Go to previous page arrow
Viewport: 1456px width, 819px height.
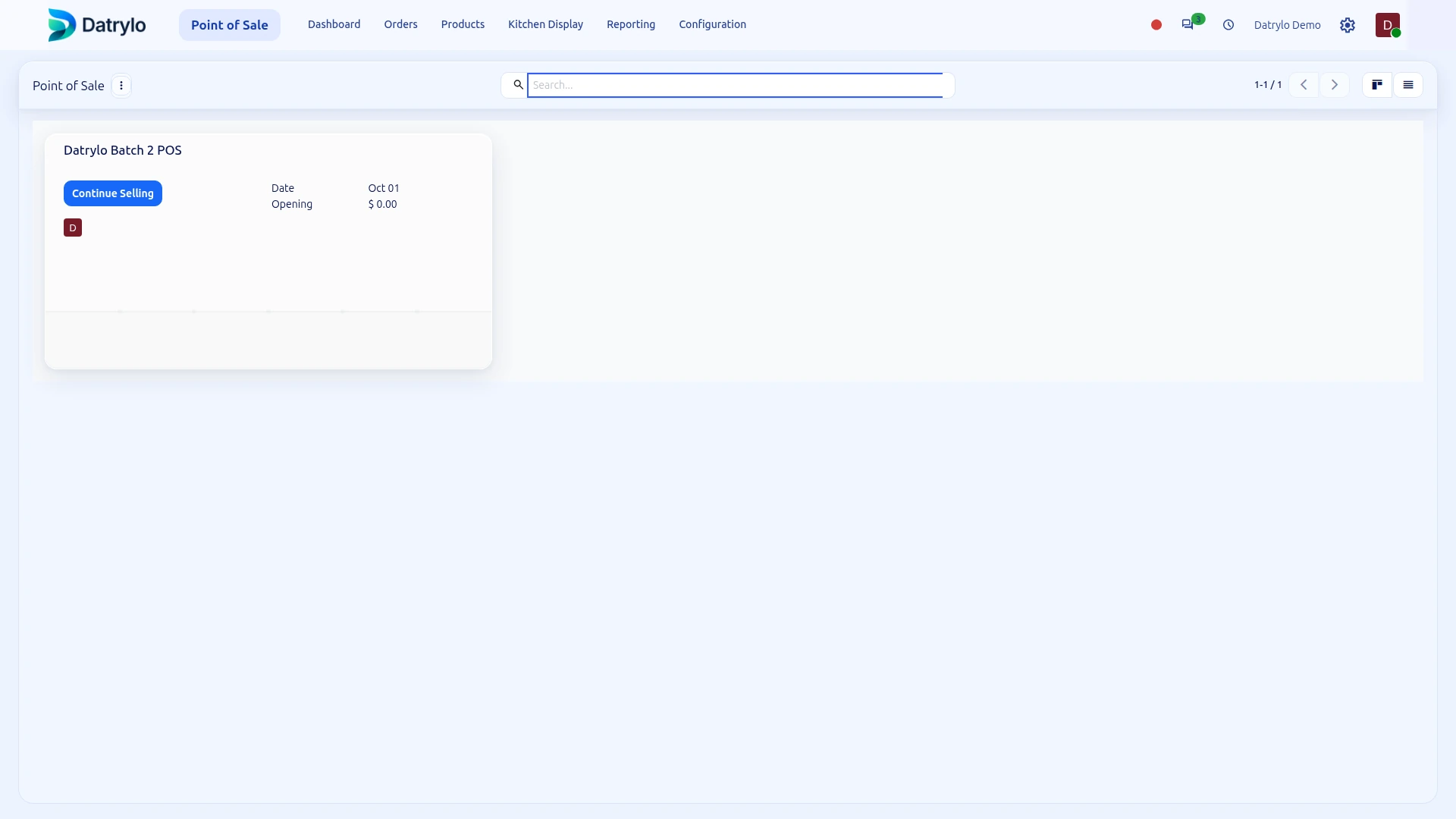tap(1304, 85)
